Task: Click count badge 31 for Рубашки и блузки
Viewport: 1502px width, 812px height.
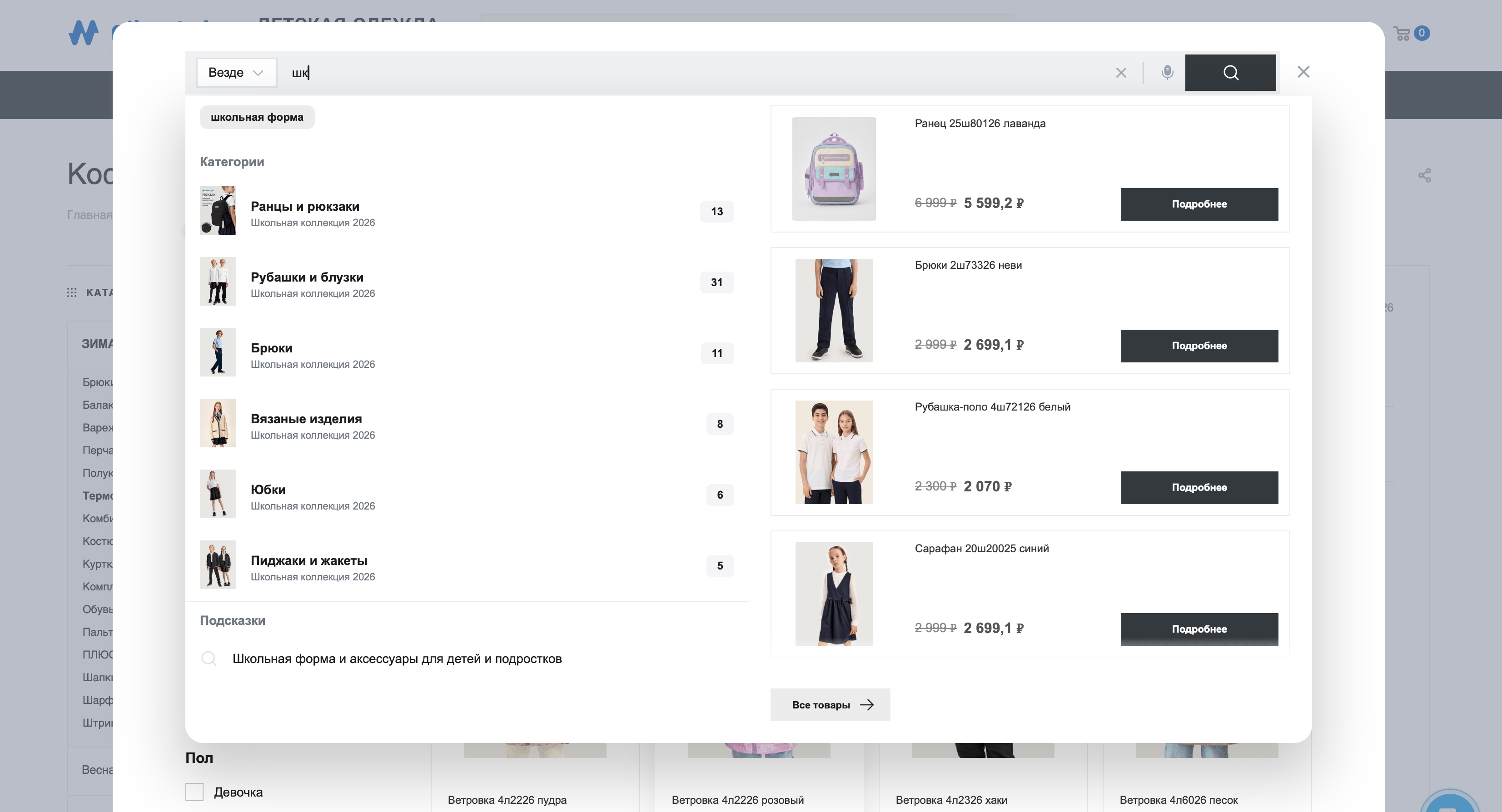Action: click(x=716, y=282)
